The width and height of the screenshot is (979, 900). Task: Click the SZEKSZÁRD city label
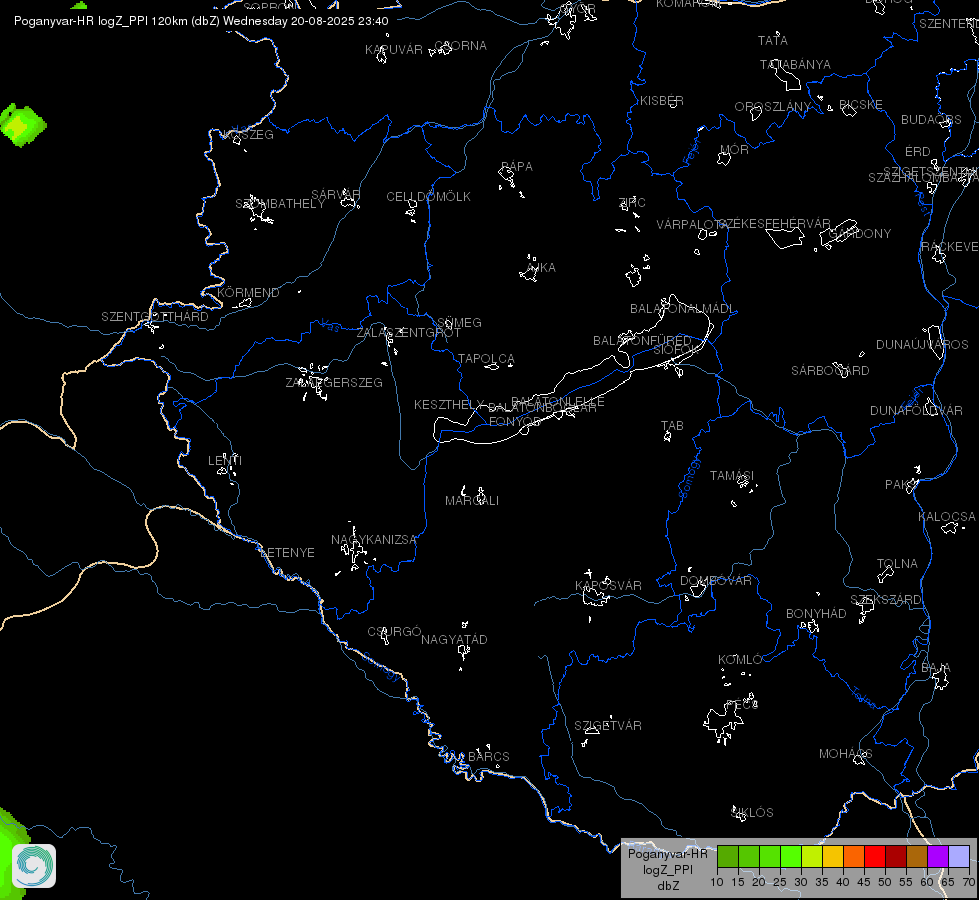click(x=886, y=600)
